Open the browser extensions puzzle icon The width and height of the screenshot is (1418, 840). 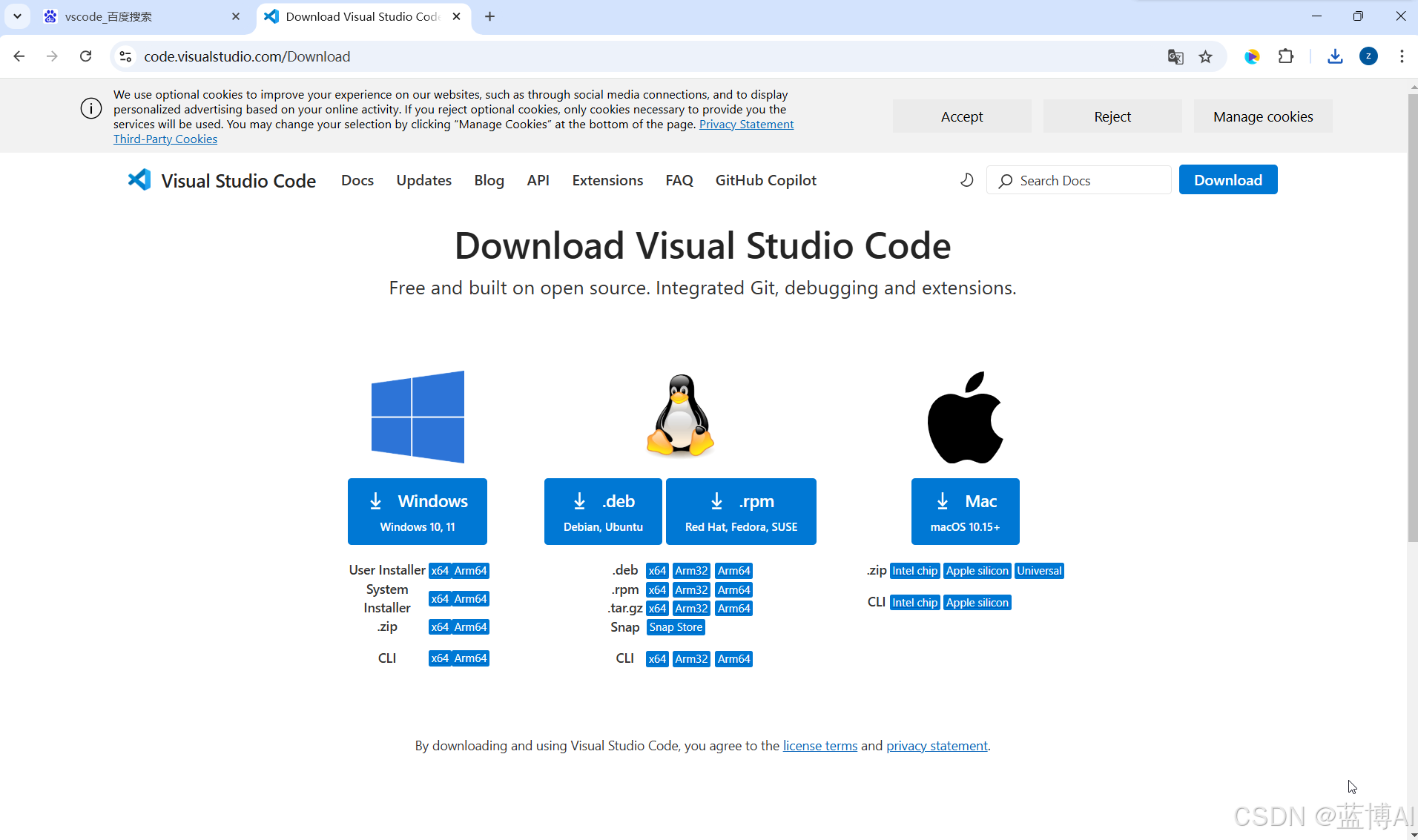pyautogui.click(x=1286, y=56)
